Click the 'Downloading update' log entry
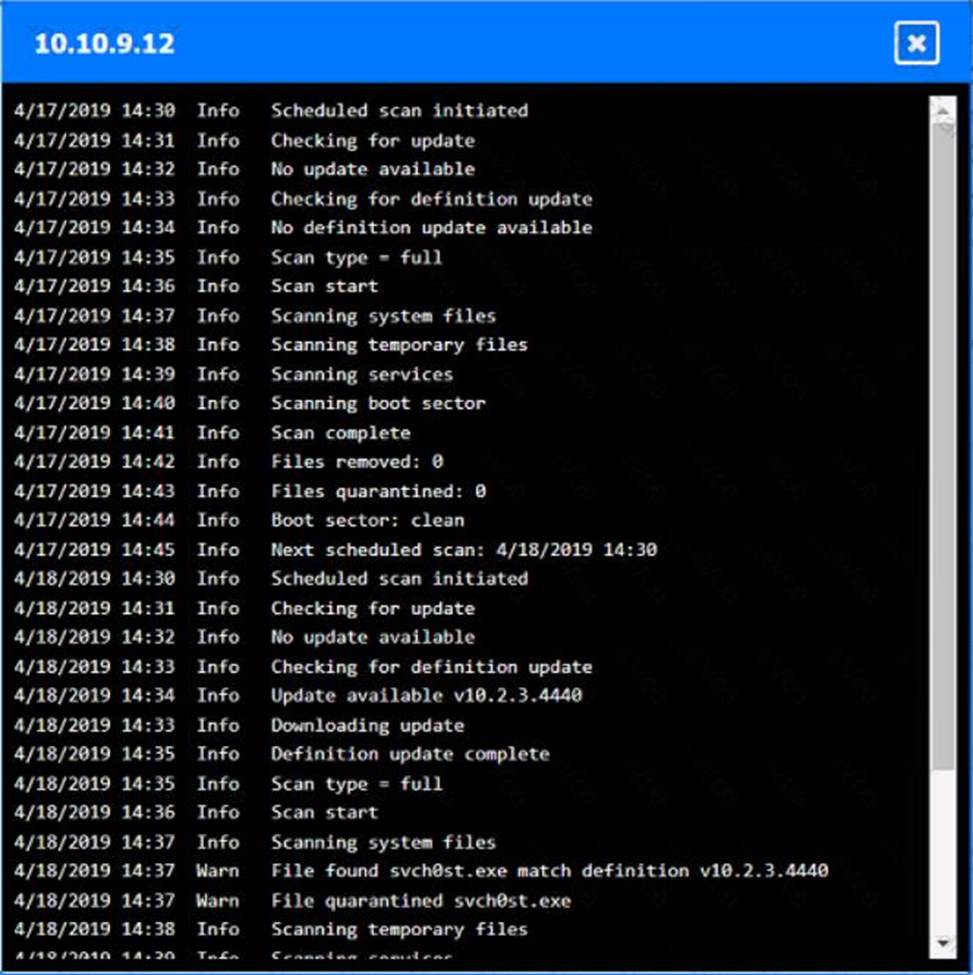Image resolution: width=973 pixels, height=975 pixels. (x=367, y=725)
